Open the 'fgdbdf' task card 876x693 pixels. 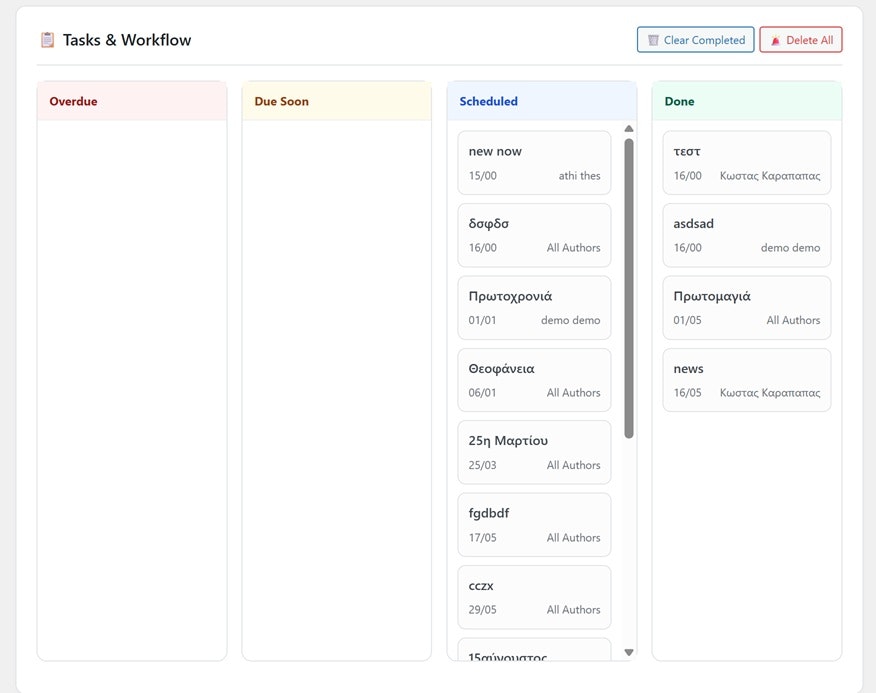[x=534, y=525]
